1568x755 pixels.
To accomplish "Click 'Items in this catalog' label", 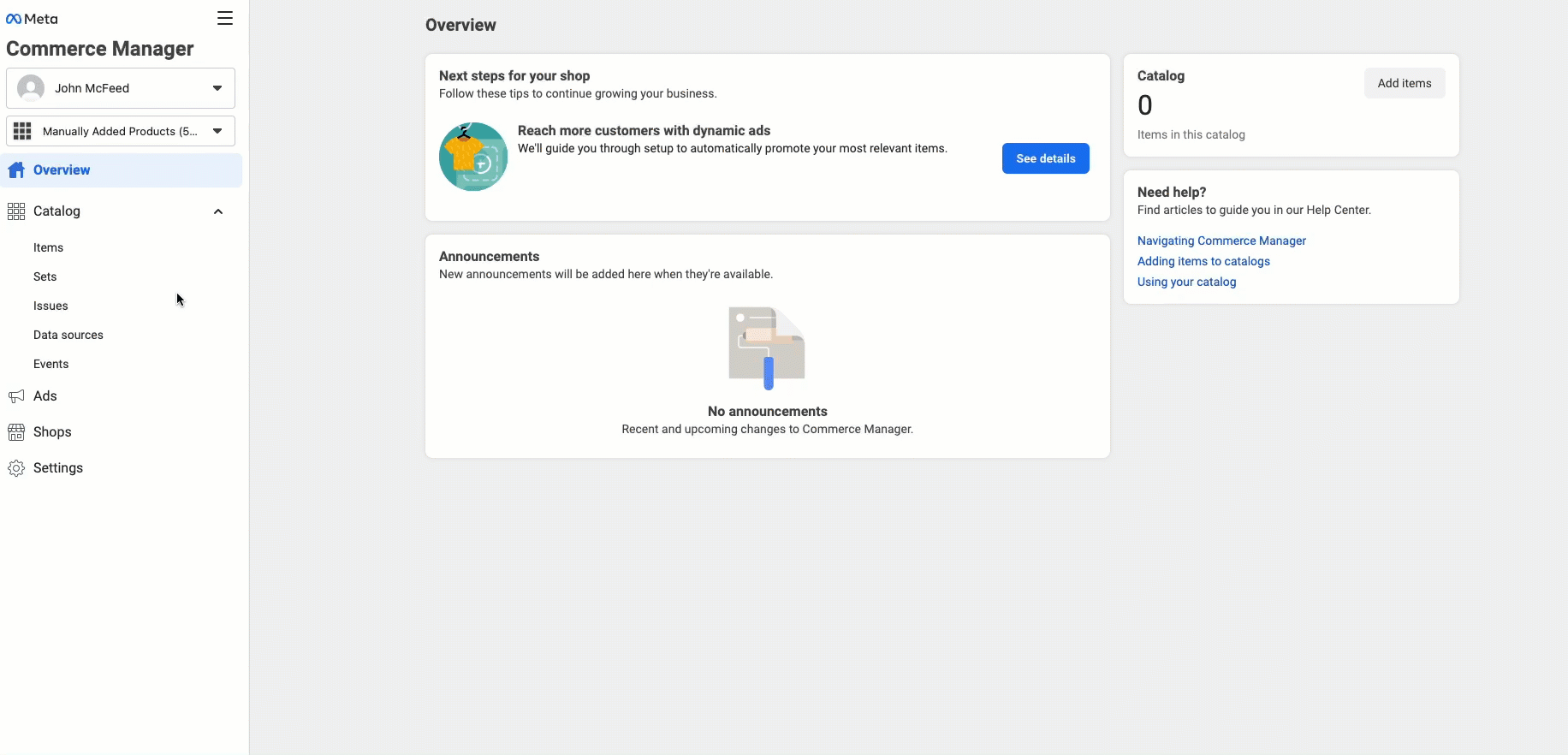I will [1191, 134].
